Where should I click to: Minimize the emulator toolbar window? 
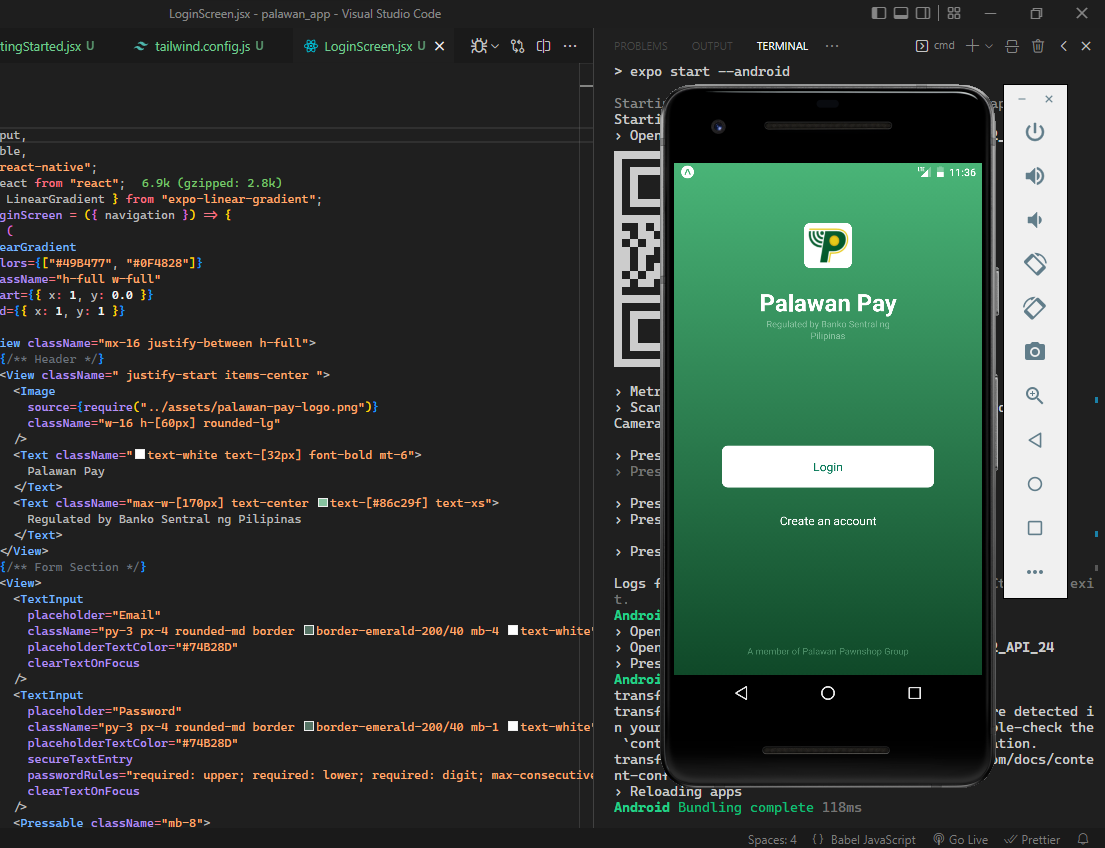point(1022,99)
